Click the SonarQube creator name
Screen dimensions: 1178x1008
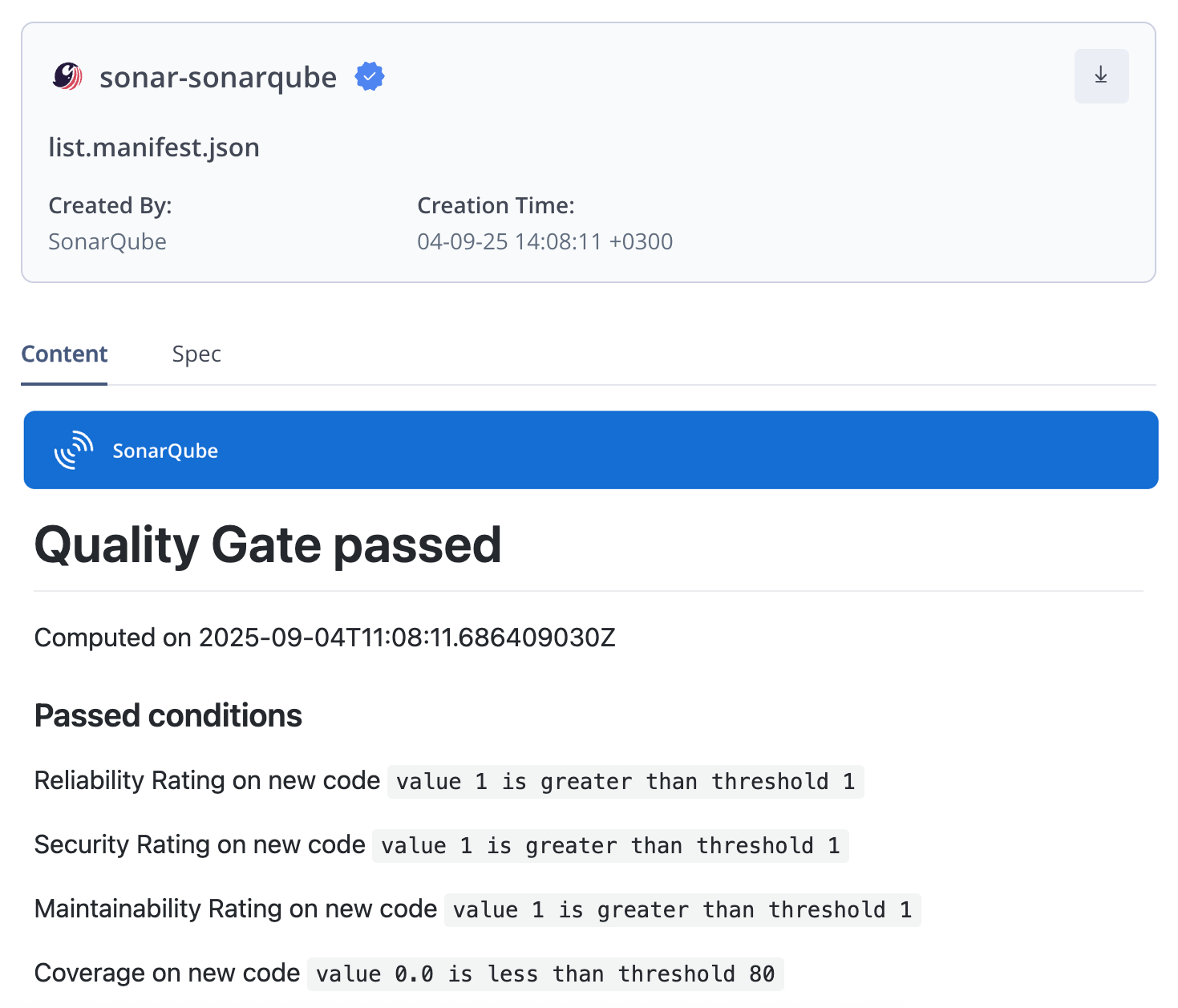point(107,241)
